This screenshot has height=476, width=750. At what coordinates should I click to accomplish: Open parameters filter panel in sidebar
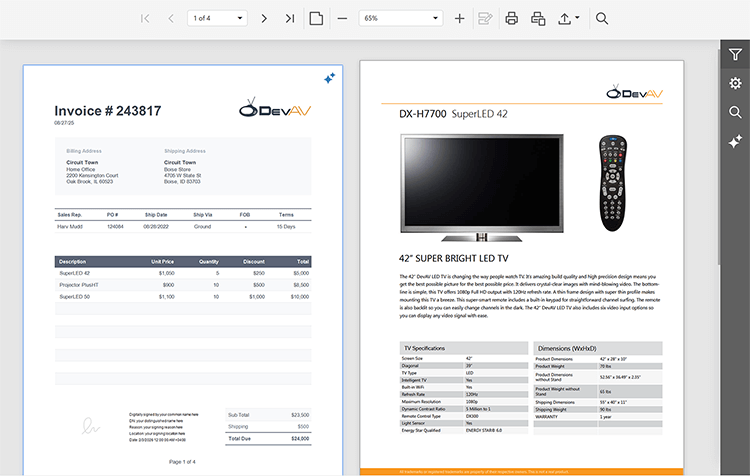tap(735, 55)
